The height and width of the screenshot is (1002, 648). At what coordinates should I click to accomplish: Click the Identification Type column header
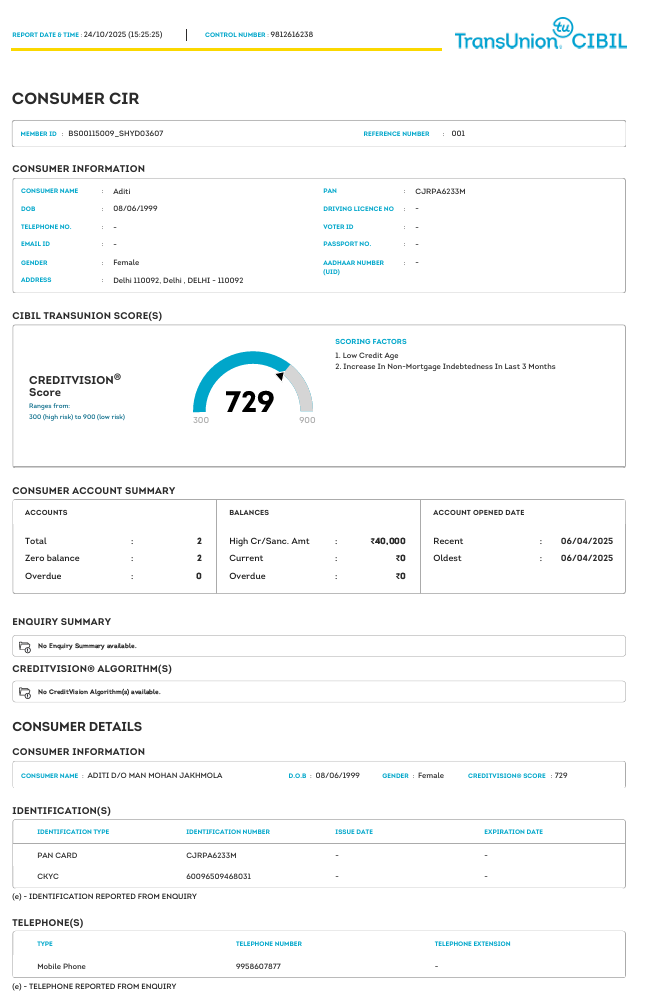click(73, 832)
